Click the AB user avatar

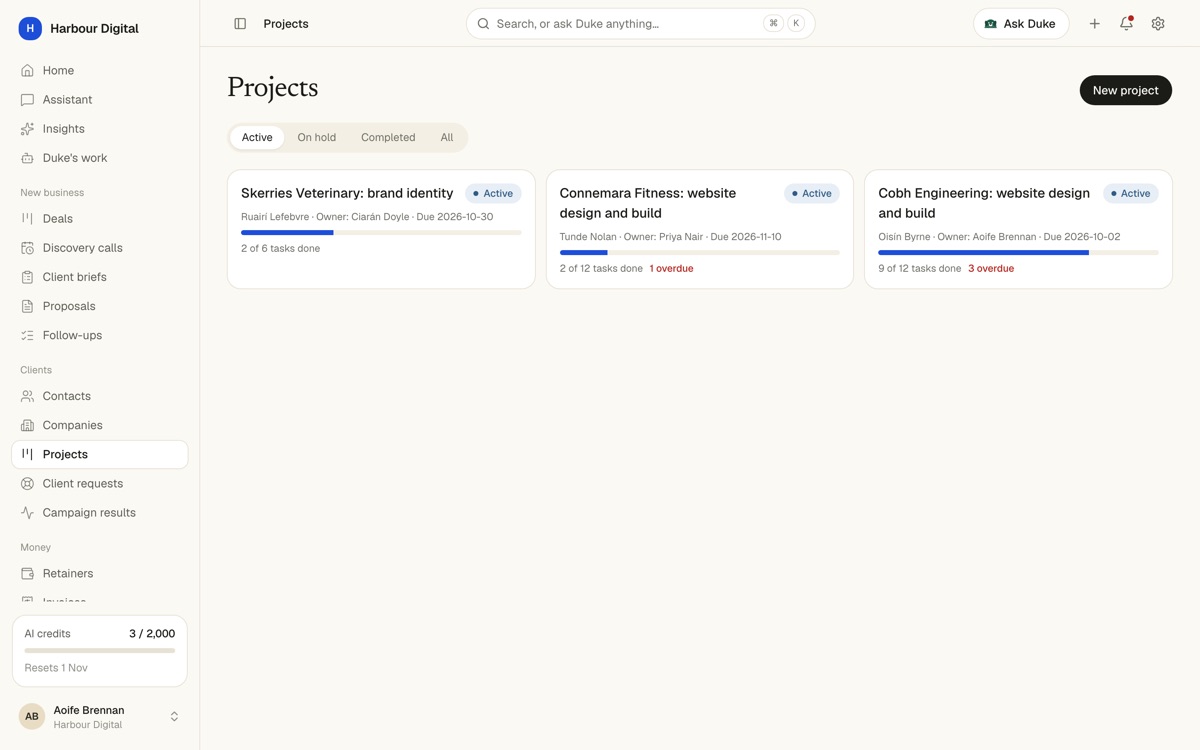[32, 716]
